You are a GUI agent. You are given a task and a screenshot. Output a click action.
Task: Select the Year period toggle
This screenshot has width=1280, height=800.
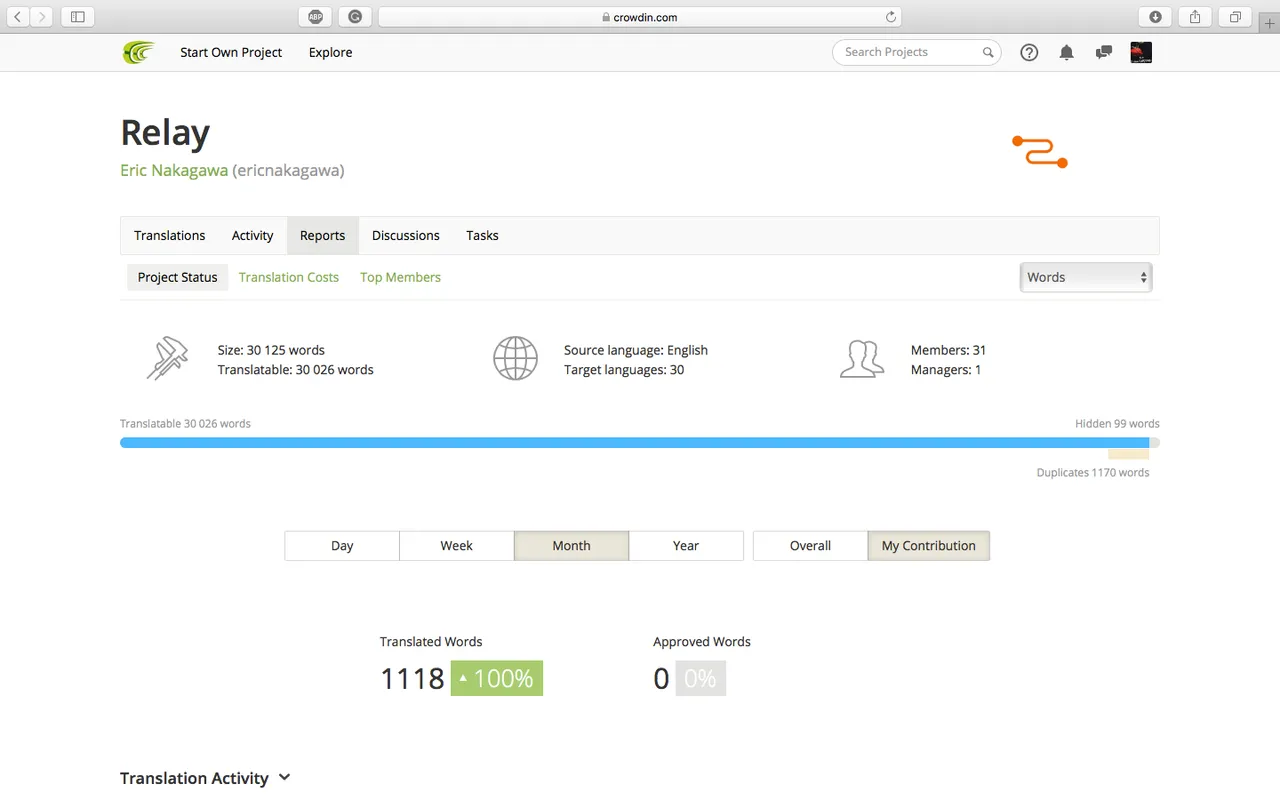click(686, 545)
